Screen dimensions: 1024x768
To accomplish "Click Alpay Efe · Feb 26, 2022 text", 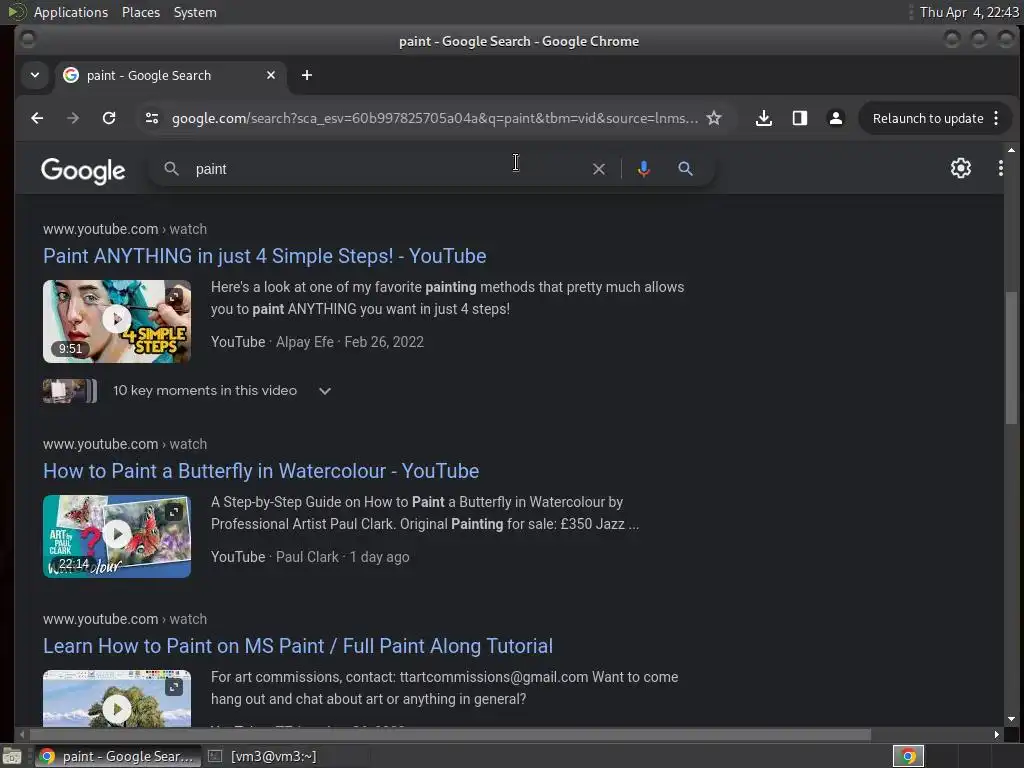I will click(x=350, y=342).
